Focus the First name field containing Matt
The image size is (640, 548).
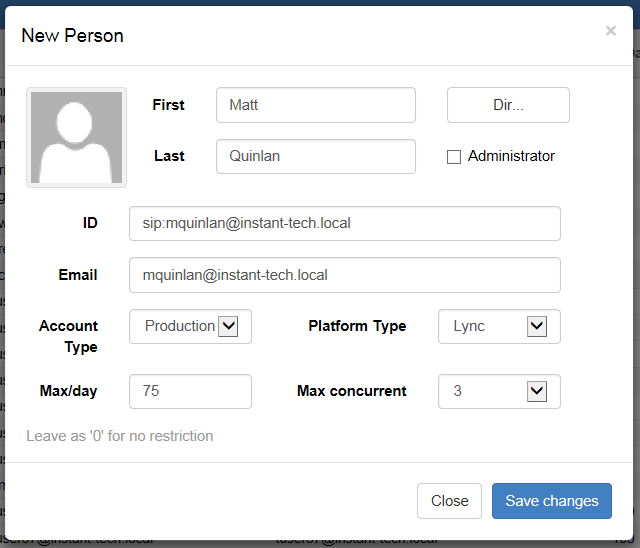[x=315, y=104]
